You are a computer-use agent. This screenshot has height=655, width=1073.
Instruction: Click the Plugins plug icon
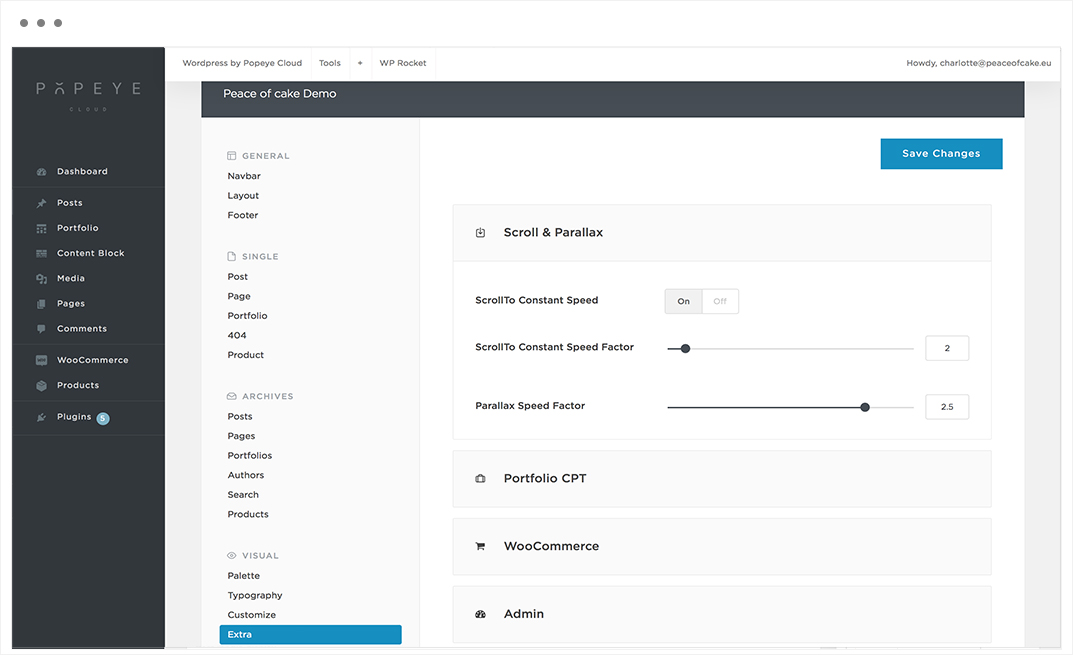(41, 417)
